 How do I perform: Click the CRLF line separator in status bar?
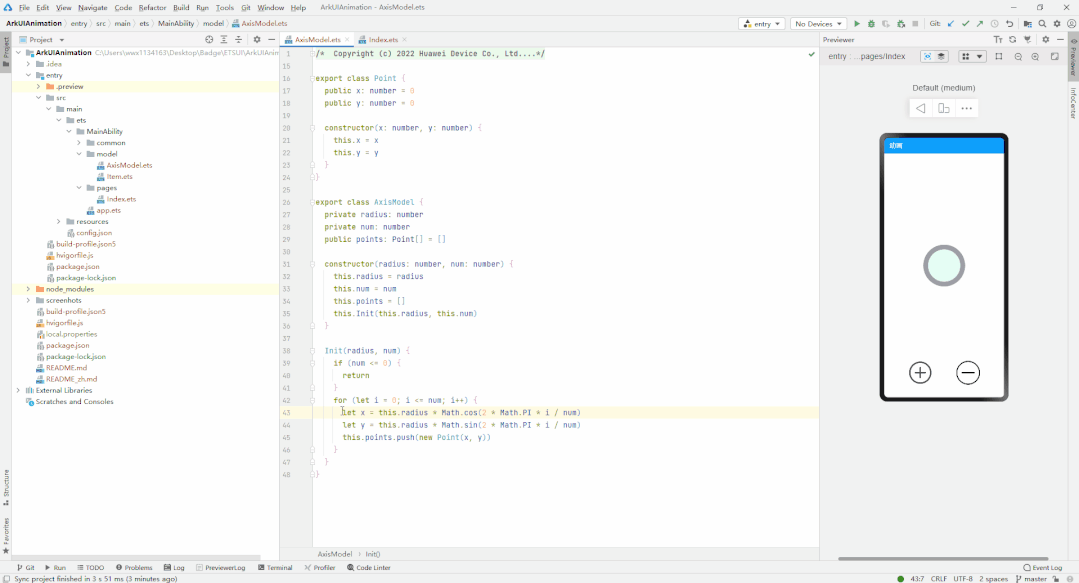point(939,579)
